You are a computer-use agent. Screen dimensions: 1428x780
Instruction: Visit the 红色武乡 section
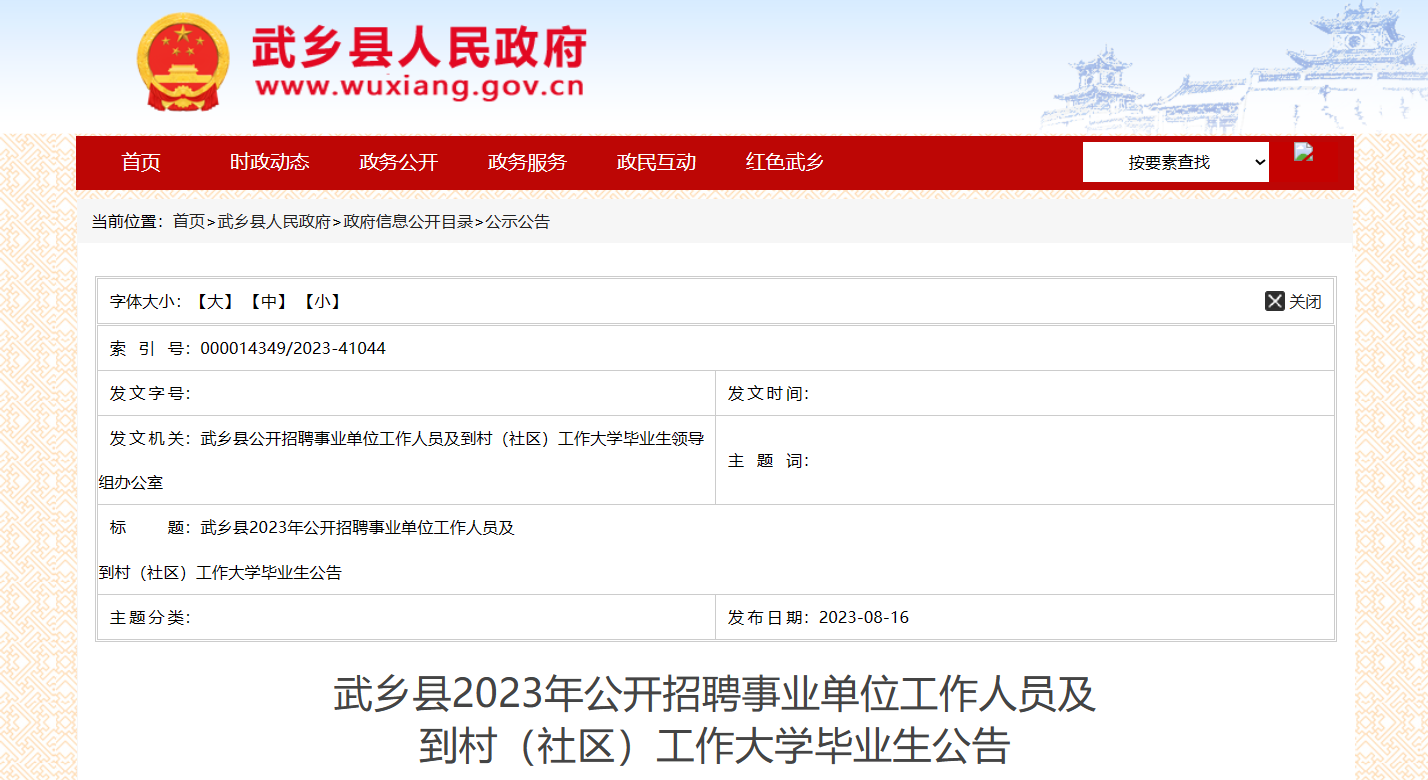pos(785,162)
